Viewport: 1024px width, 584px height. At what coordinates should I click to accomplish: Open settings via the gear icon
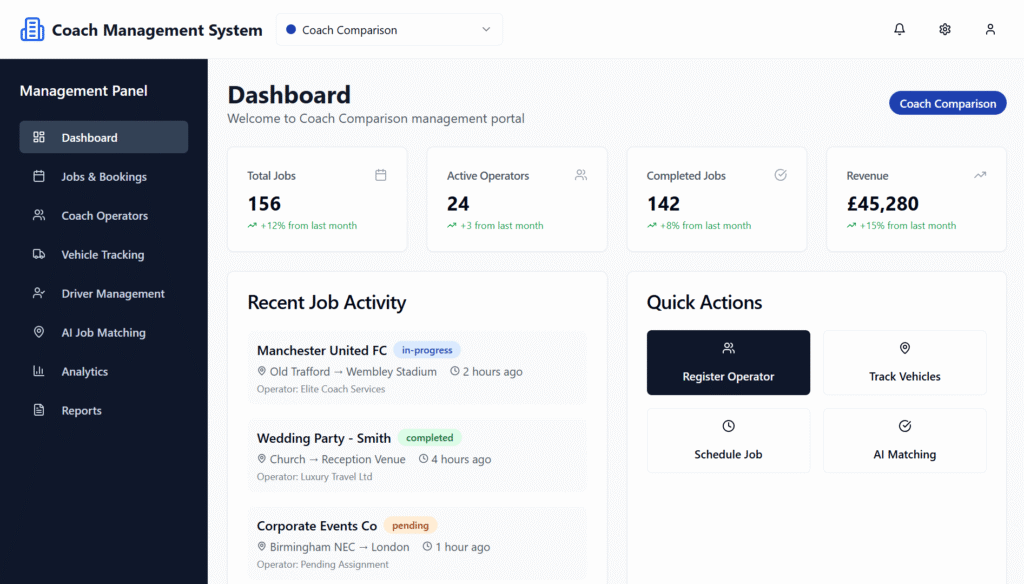pos(945,30)
